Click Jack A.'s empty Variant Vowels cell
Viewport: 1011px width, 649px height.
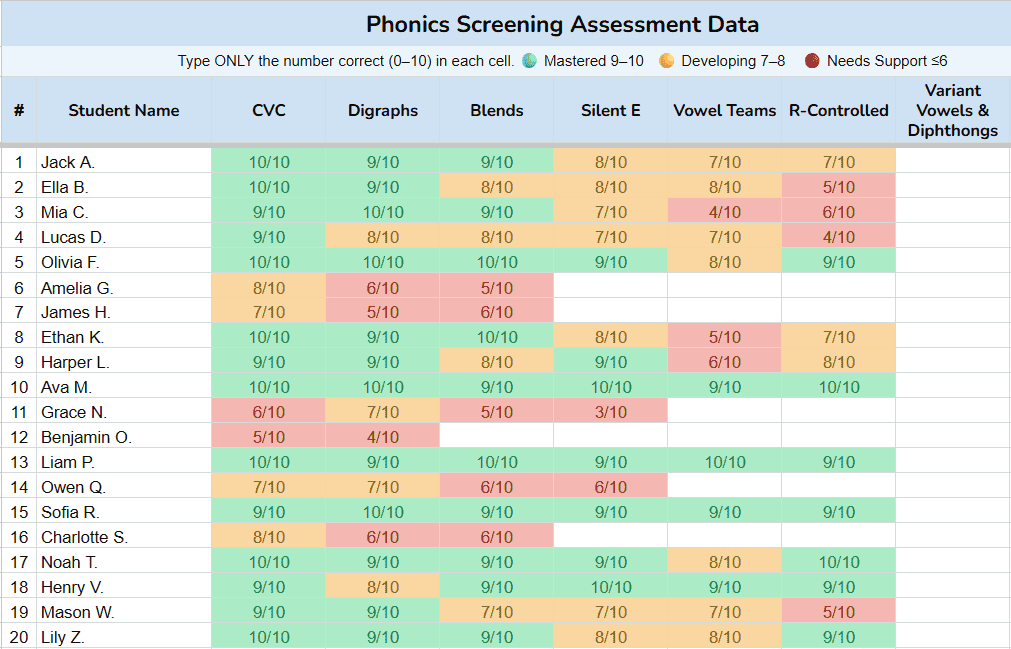(953, 162)
